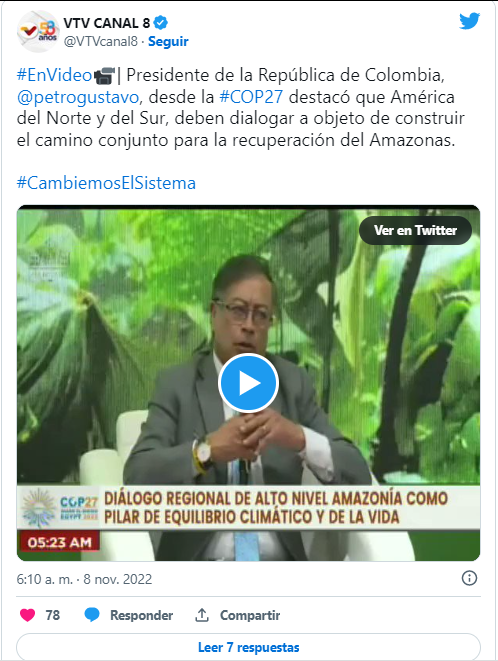498x661 pixels.
Task: Click the Twitter bird logo
Action: [469, 21]
